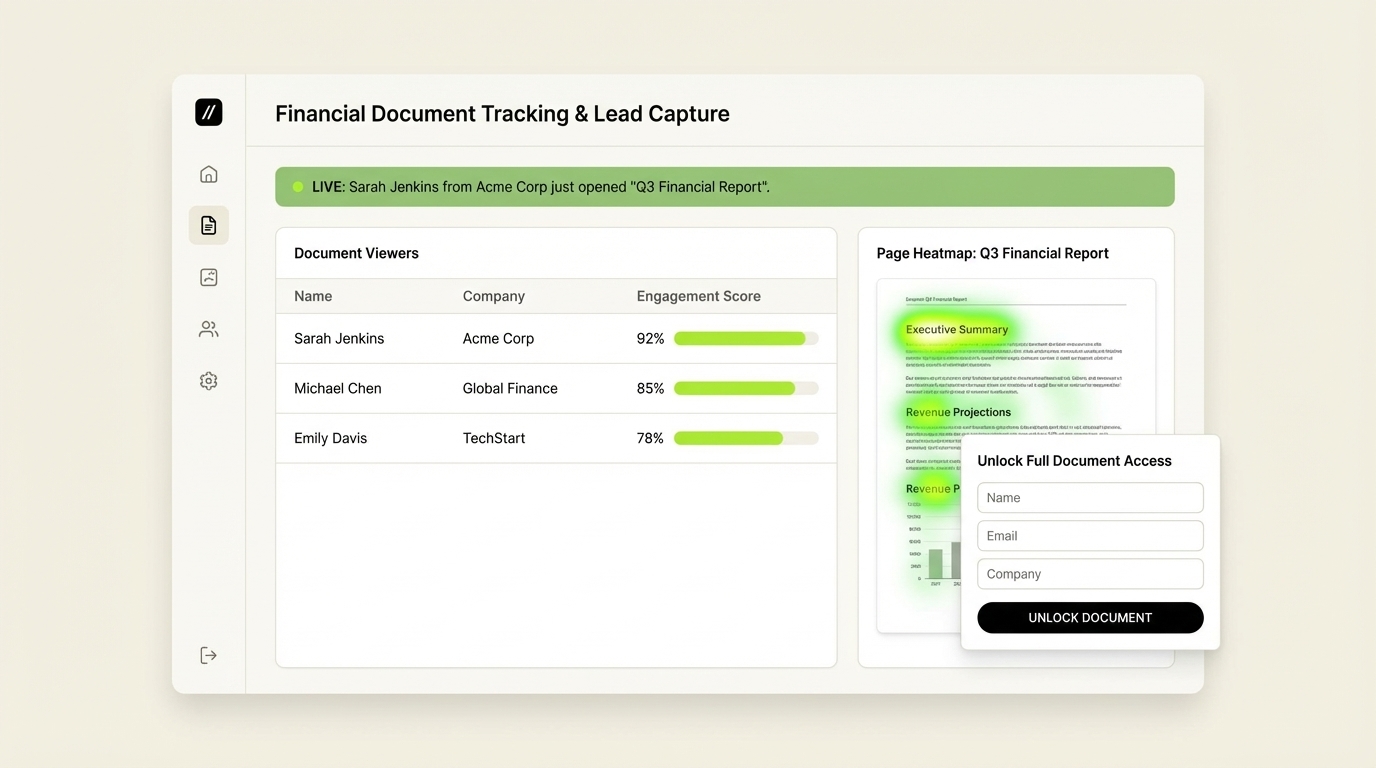Open the team members icon in the sidebar
Image resolution: width=1376 pixels, height=768 pixels.
point(208,328)
